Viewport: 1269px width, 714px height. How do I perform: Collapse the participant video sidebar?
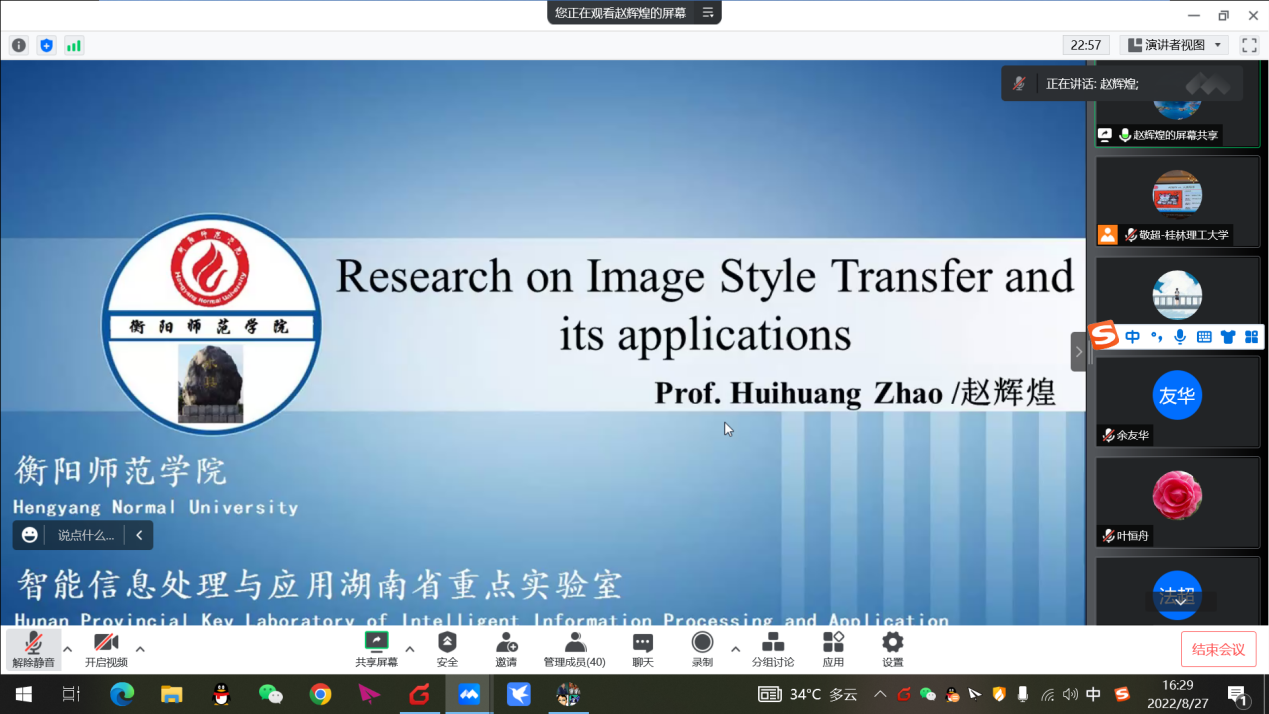tap(1078, 352)
